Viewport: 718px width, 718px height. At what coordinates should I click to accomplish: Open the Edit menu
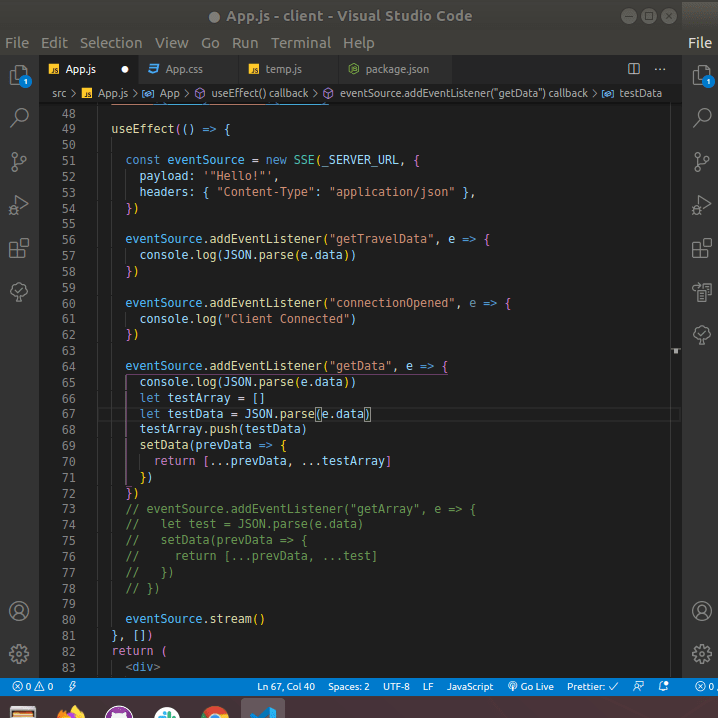pyautogui.click(x=54, y=43)
